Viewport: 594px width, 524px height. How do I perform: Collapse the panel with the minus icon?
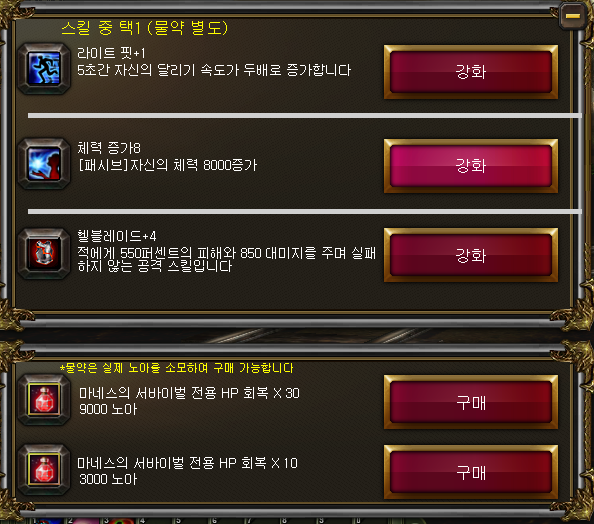click(573, 16)
